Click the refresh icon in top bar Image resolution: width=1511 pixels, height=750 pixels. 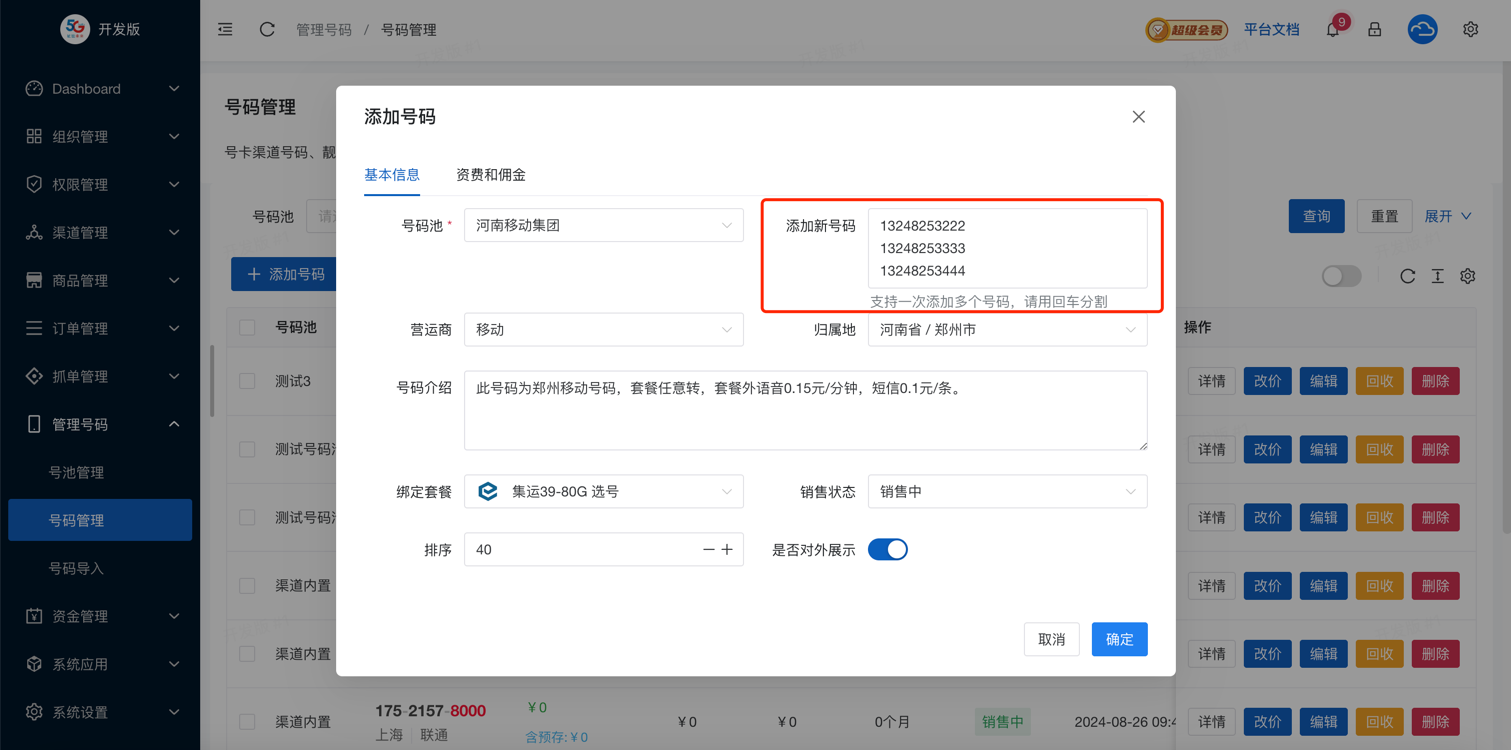pos(267,30)
